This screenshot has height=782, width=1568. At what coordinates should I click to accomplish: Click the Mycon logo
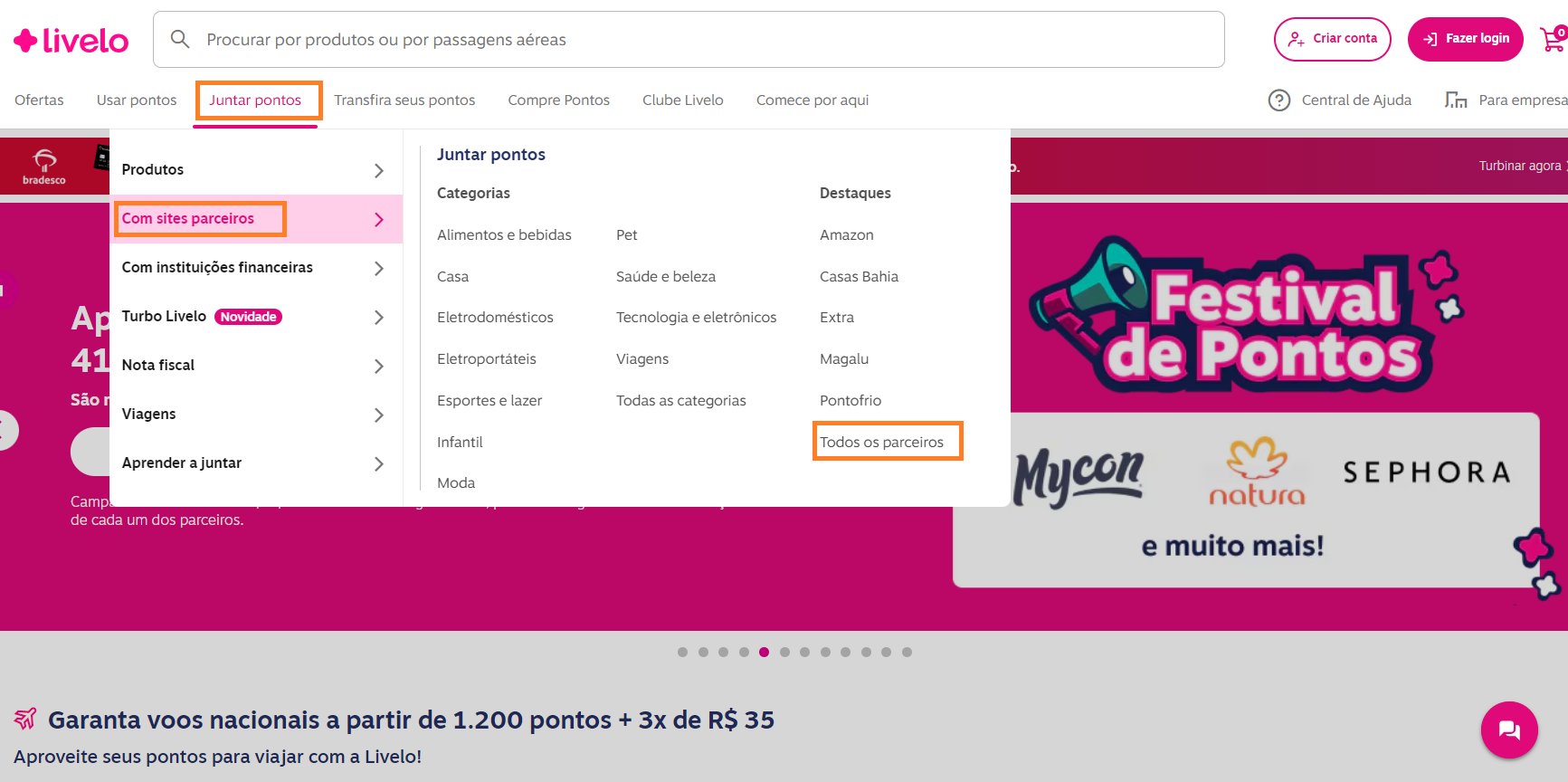click(x=1079, y=477)
